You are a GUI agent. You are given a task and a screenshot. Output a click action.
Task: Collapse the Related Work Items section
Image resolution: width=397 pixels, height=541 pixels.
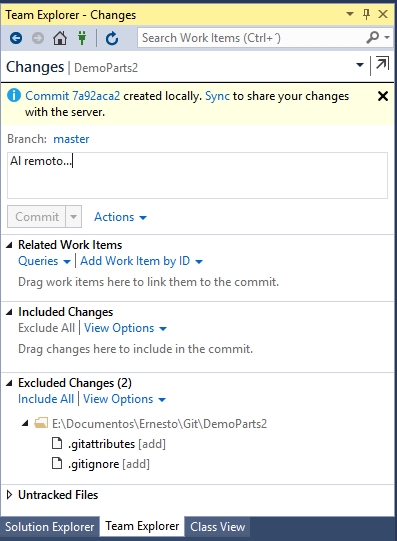click(10, 245)
